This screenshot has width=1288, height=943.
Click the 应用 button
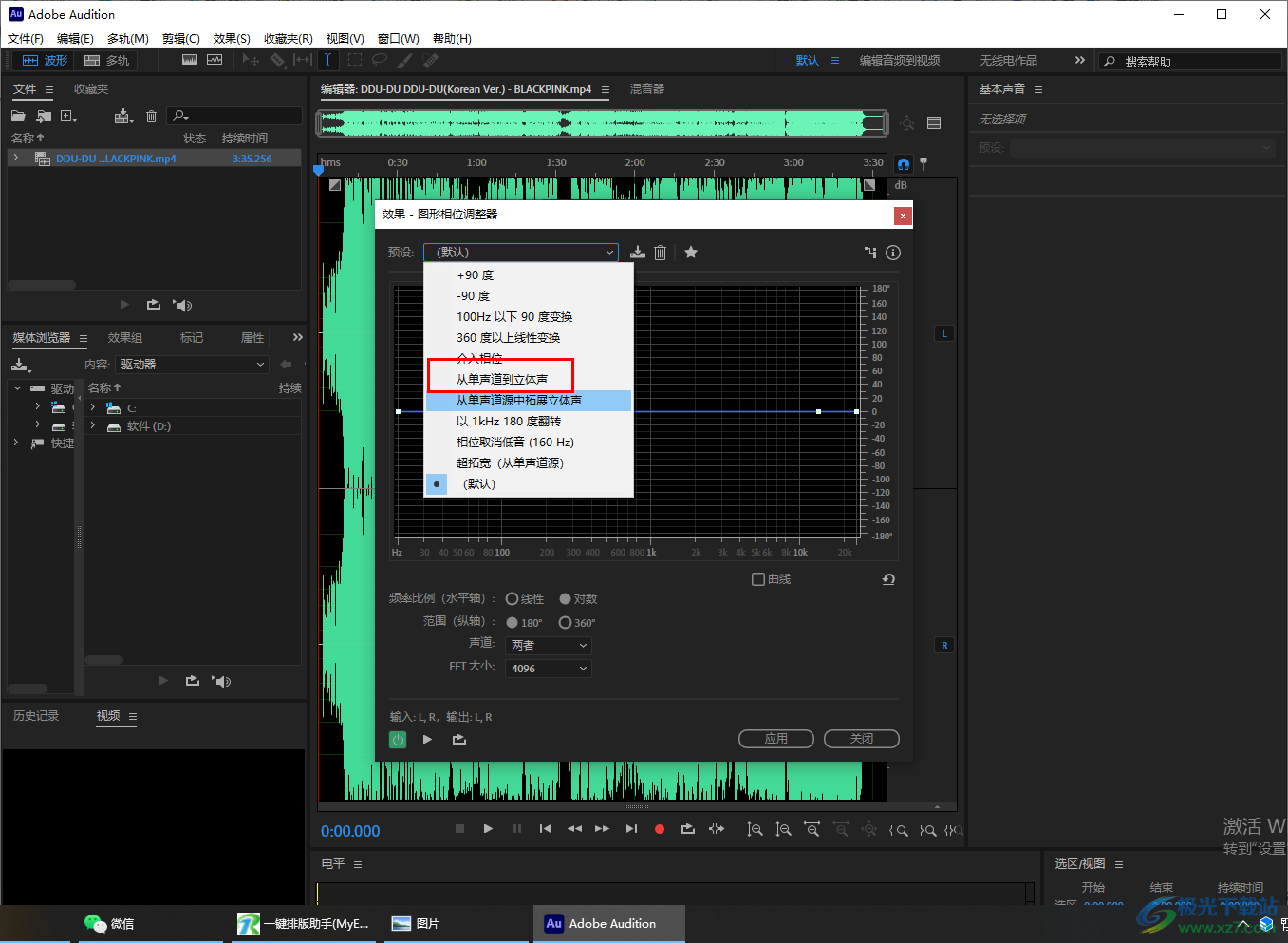(x=776, y=739)
